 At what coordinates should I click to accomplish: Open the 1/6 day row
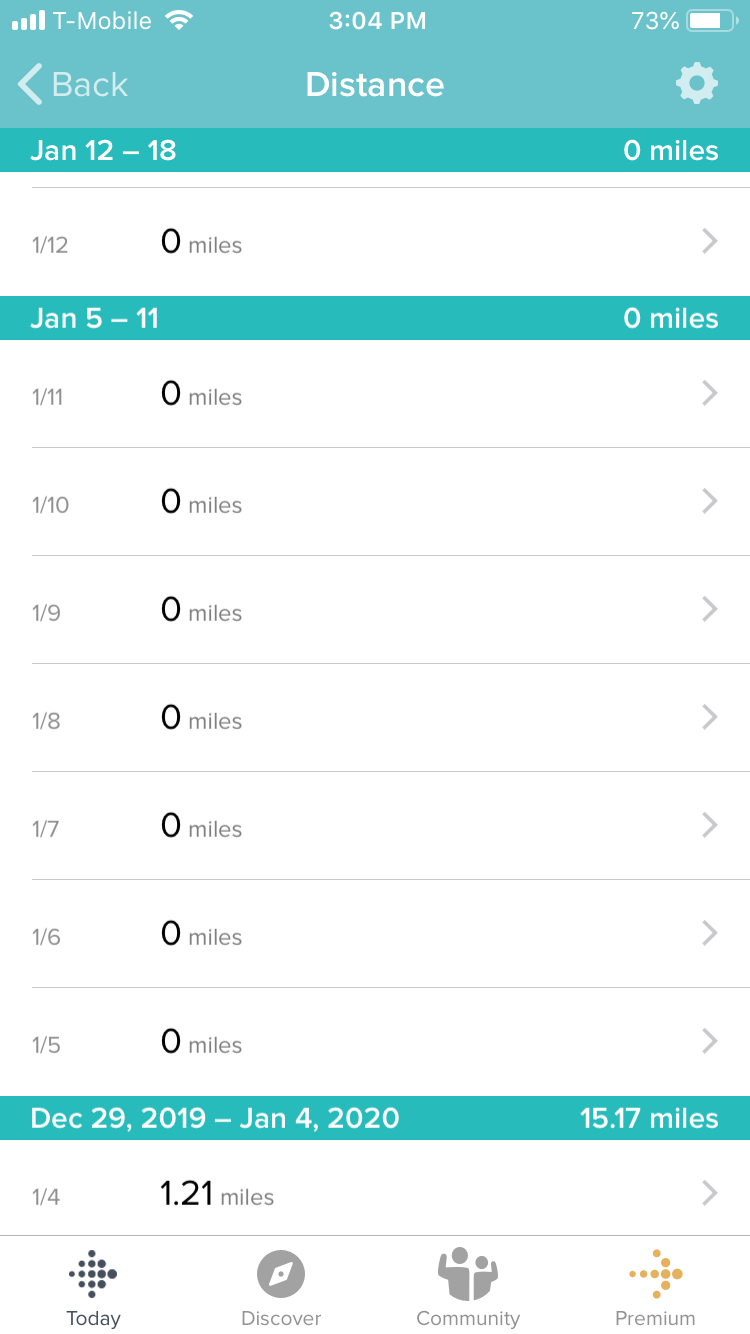pyautogui.click(x=375, y=934)
